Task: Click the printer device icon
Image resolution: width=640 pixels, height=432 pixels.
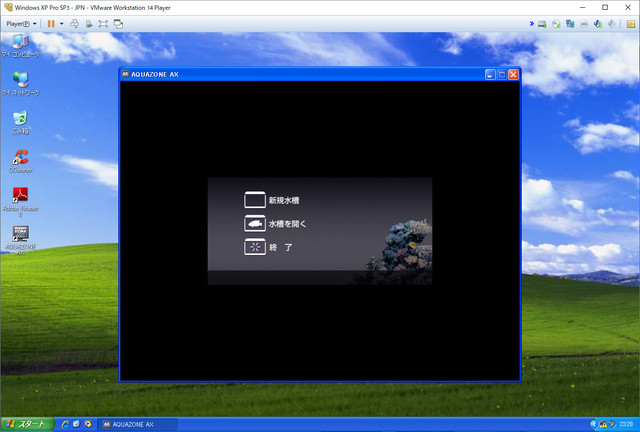Action: (584, 24)
